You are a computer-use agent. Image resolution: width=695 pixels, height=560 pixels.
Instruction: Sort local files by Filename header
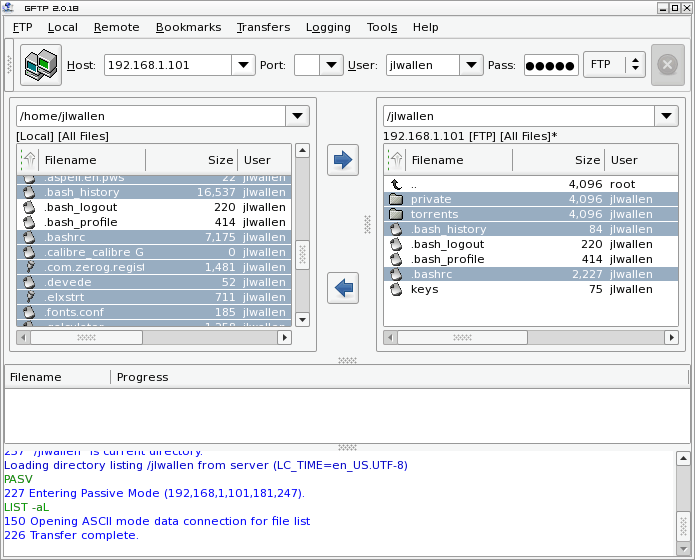pyautogui.click(x=92, y=160)
